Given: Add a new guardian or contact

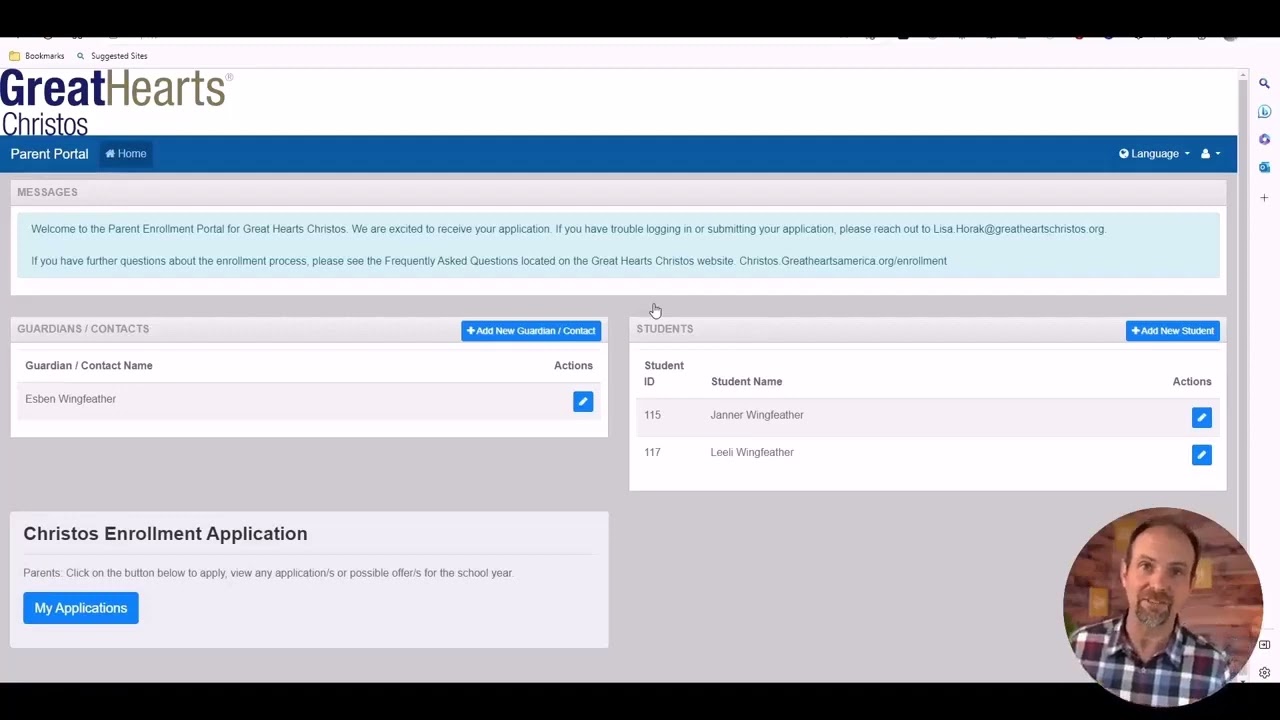Looking at the screenshot, I should coord(531,331).
